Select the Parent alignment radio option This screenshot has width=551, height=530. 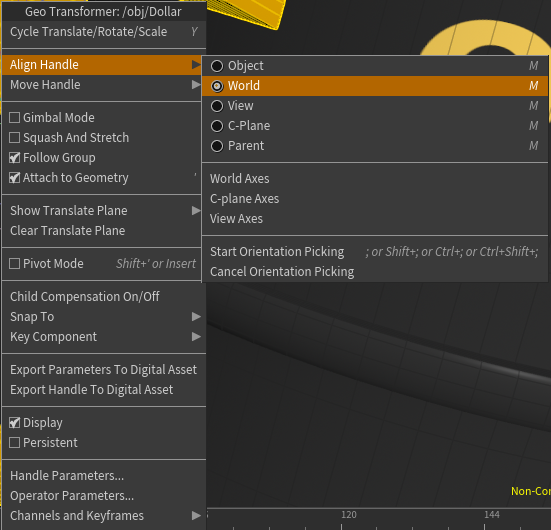tap(217, 146)
